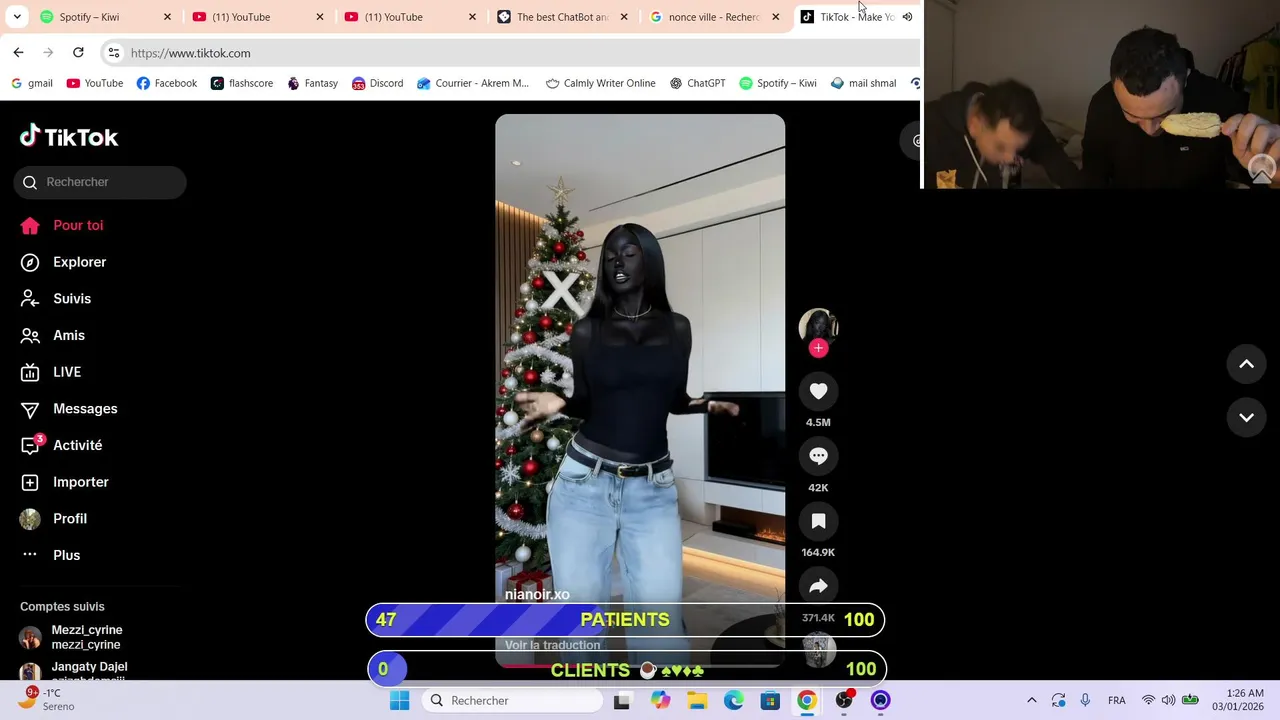Open the Facebook bookmark
Image resolution: width=1280 pixels, height=720 pixels.
(166, 83)
